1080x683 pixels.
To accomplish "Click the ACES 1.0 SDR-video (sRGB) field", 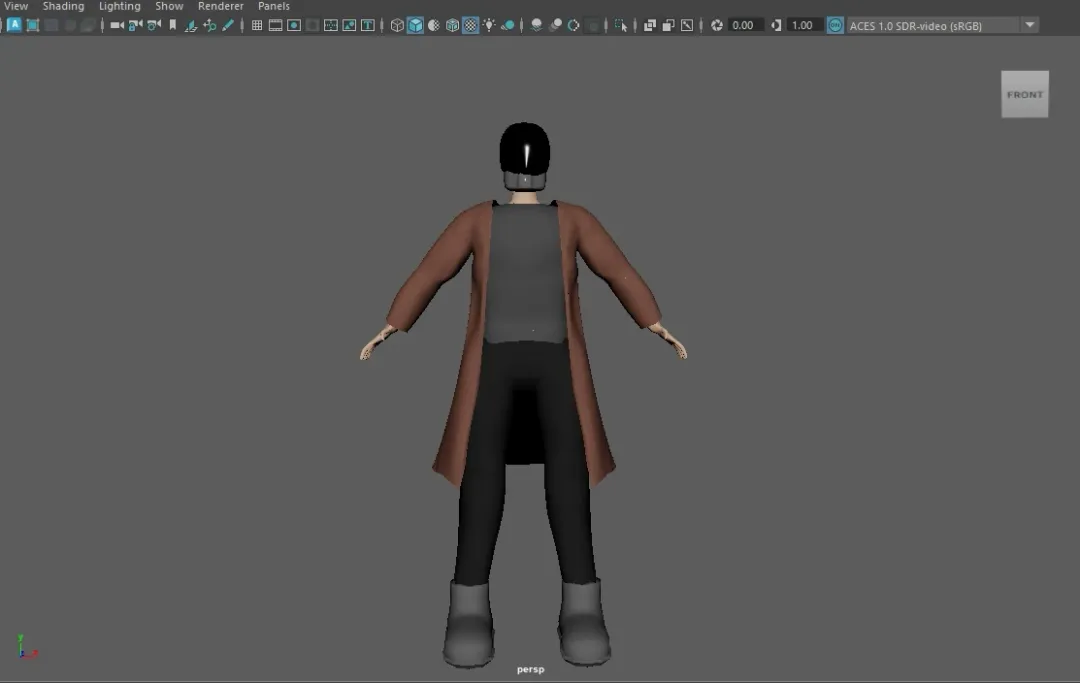I will pyautogui.click(x=932, y=25).
